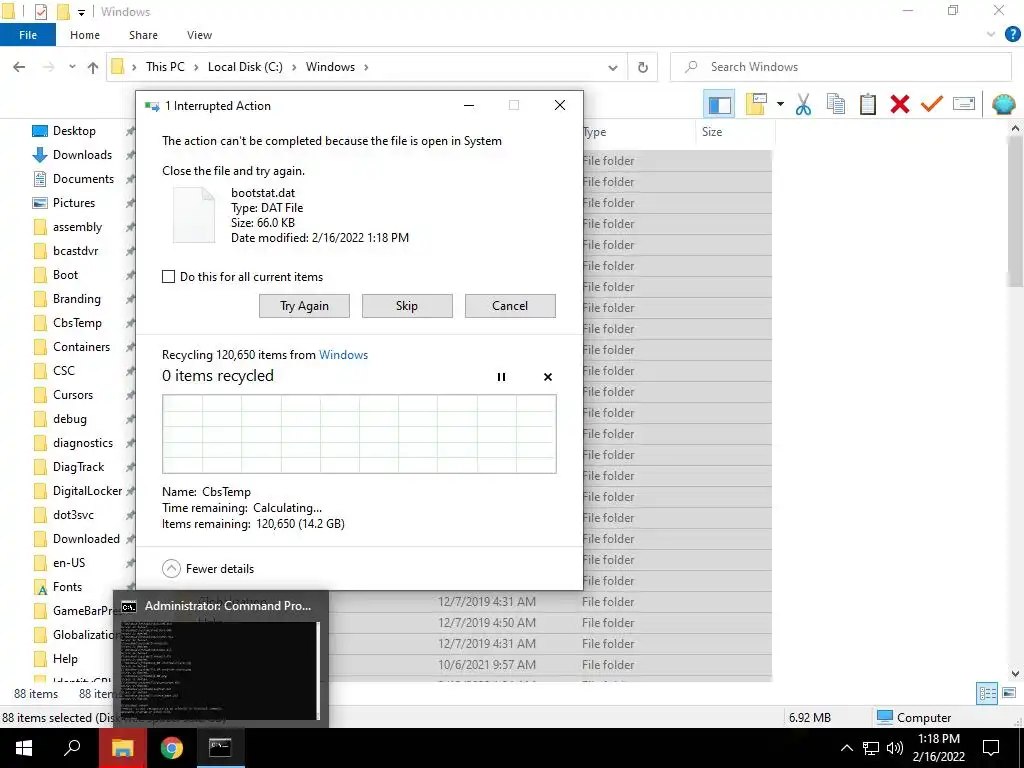
Task: Open Google Chrome from taskbar
Action: pos(172,748)
